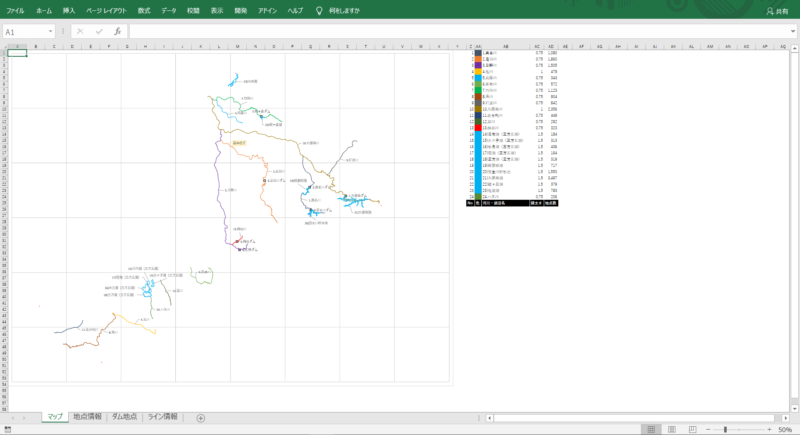This screenshot has width=800, height=435.
Task: Open the 表示 ribbon tab
Action: click(x=217, y=10)
